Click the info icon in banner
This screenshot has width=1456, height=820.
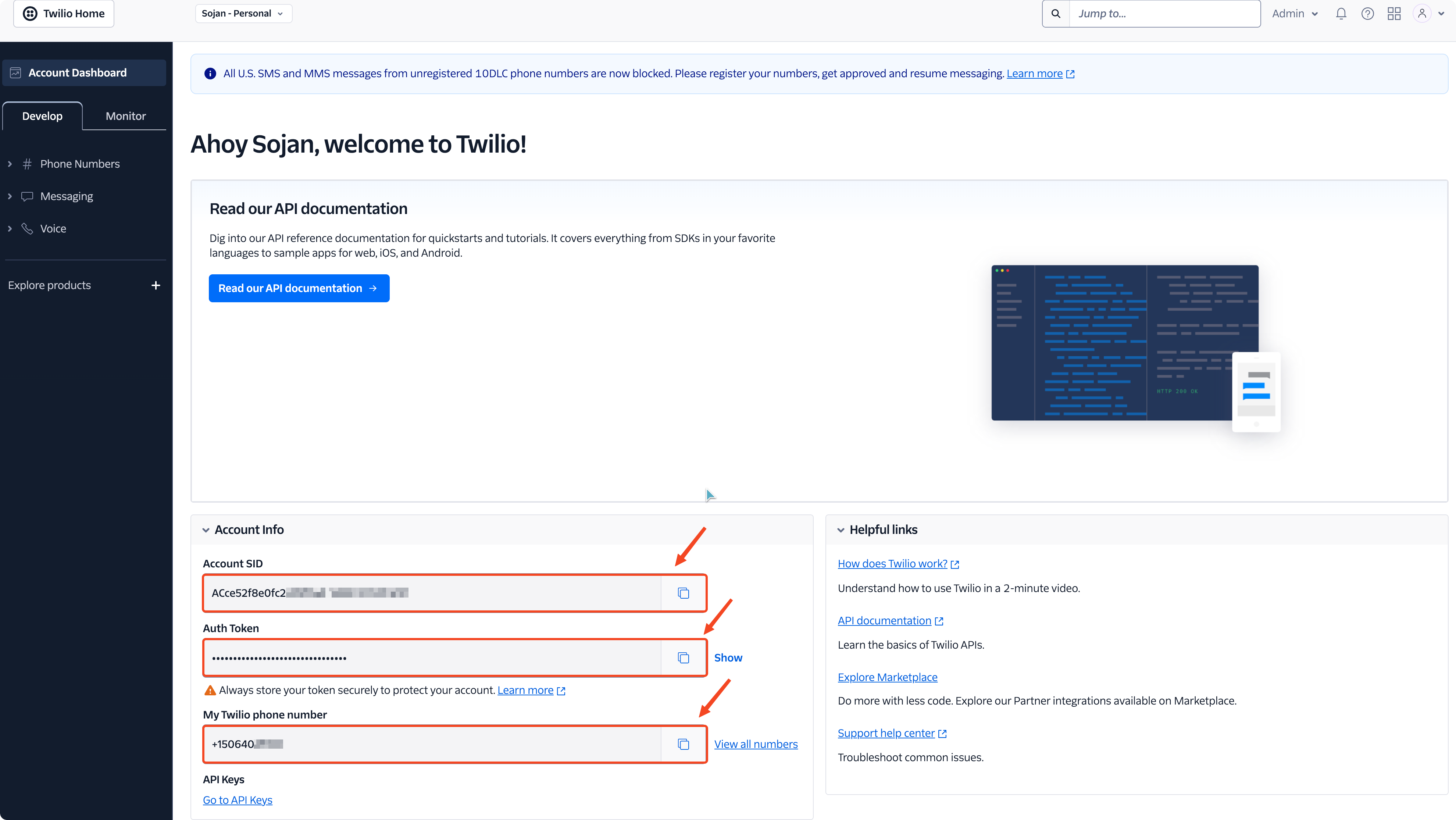(x=210, y=74)
